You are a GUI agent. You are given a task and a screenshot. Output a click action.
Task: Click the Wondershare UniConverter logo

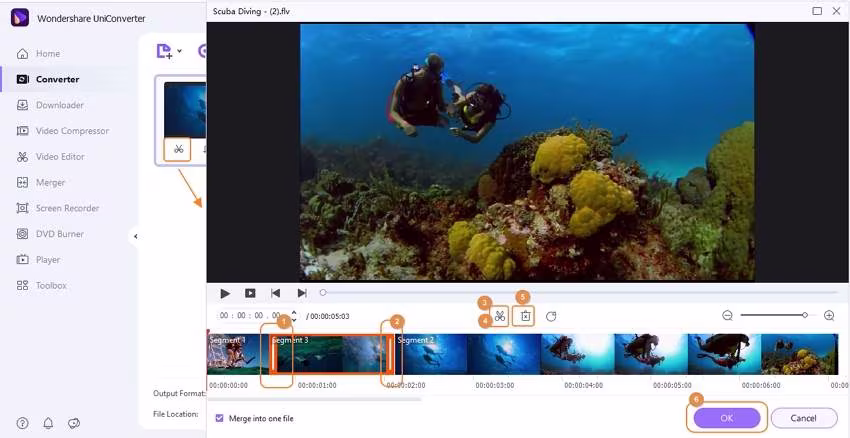coord(20,17)
